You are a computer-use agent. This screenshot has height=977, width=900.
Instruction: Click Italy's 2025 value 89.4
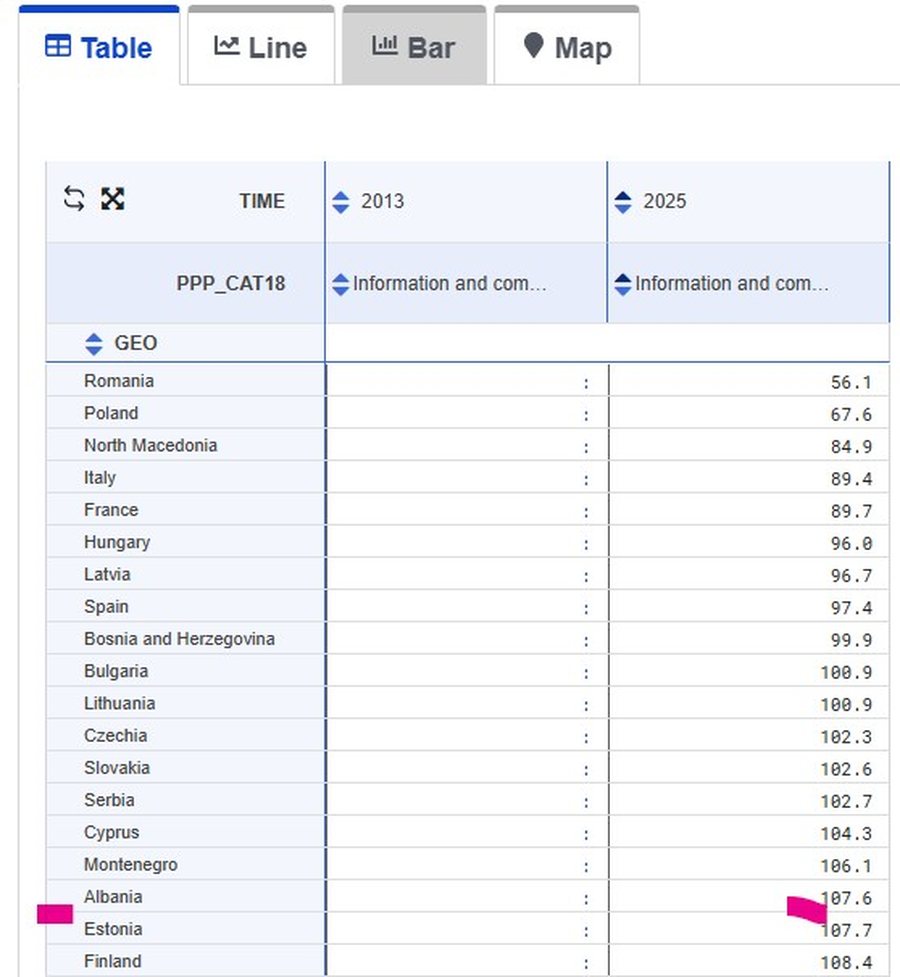851,479
